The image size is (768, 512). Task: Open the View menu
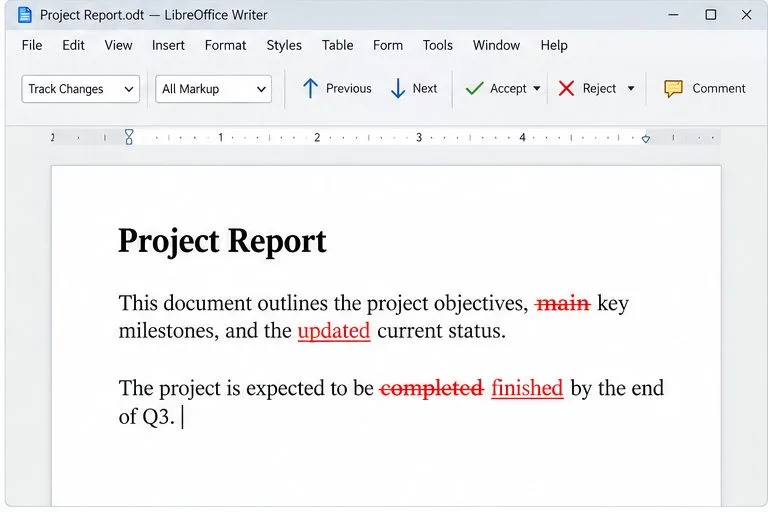click(x=118, y=45)
